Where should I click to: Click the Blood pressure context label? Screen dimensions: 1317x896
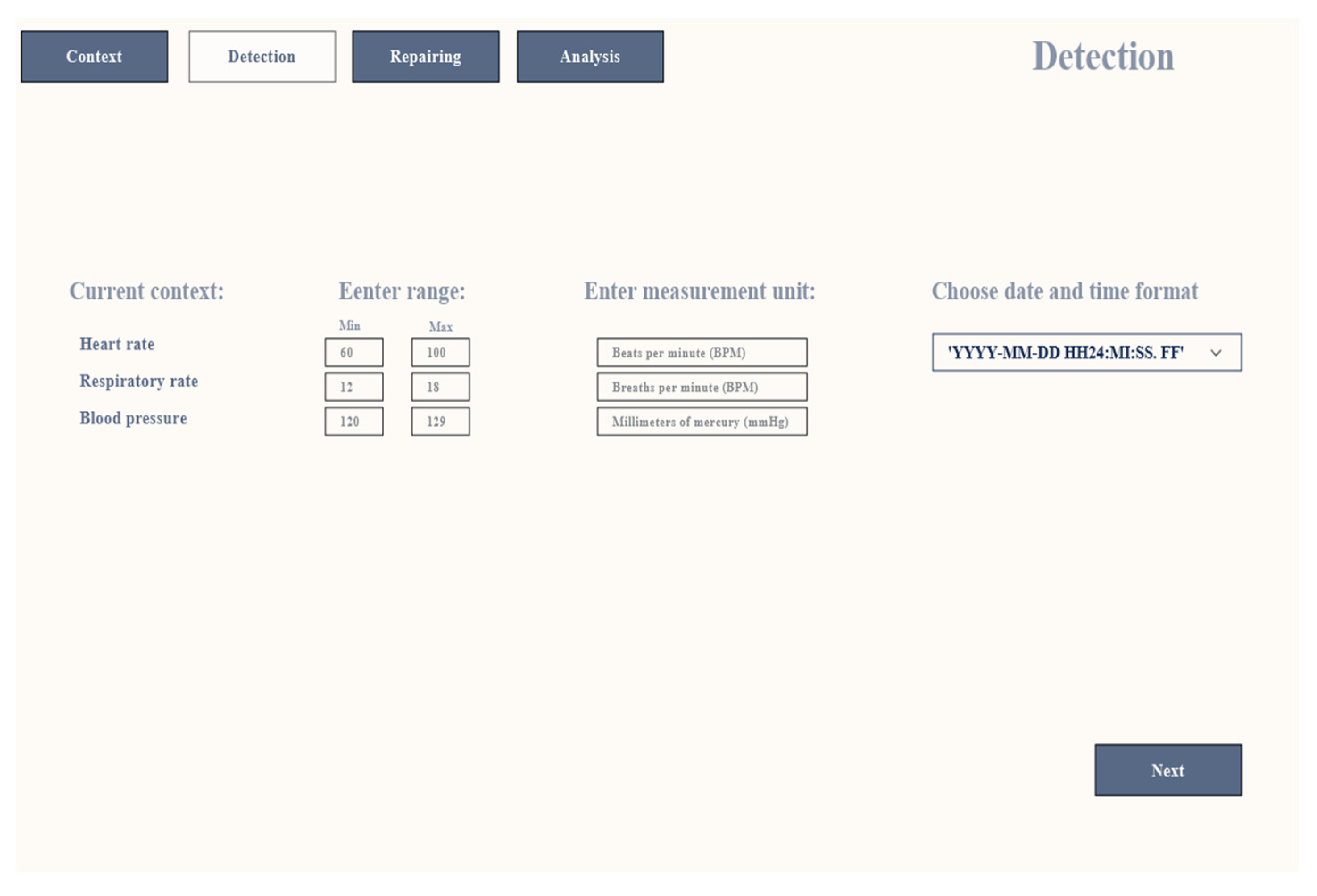(x=133, y=418)
